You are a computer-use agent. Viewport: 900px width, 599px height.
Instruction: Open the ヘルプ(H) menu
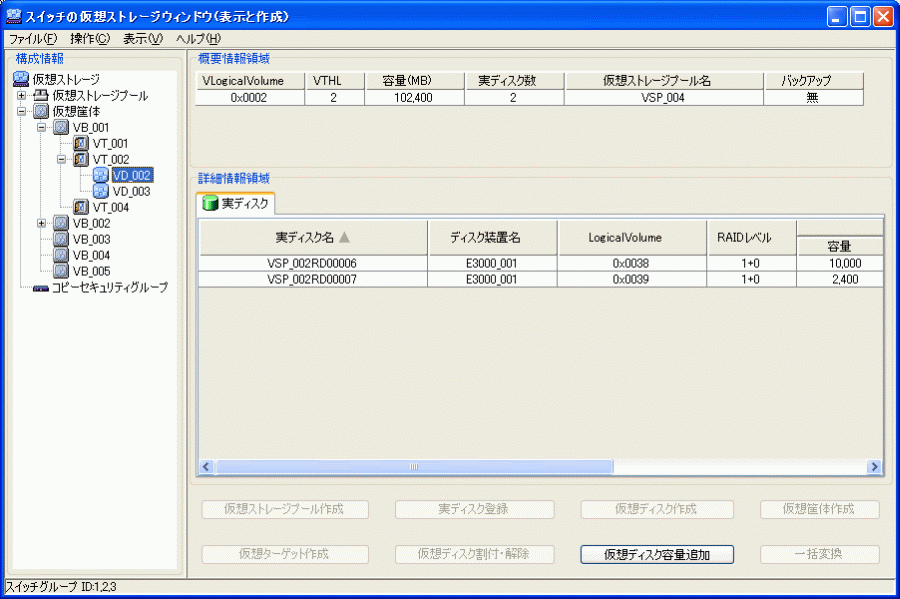click(x=199, y=38)
